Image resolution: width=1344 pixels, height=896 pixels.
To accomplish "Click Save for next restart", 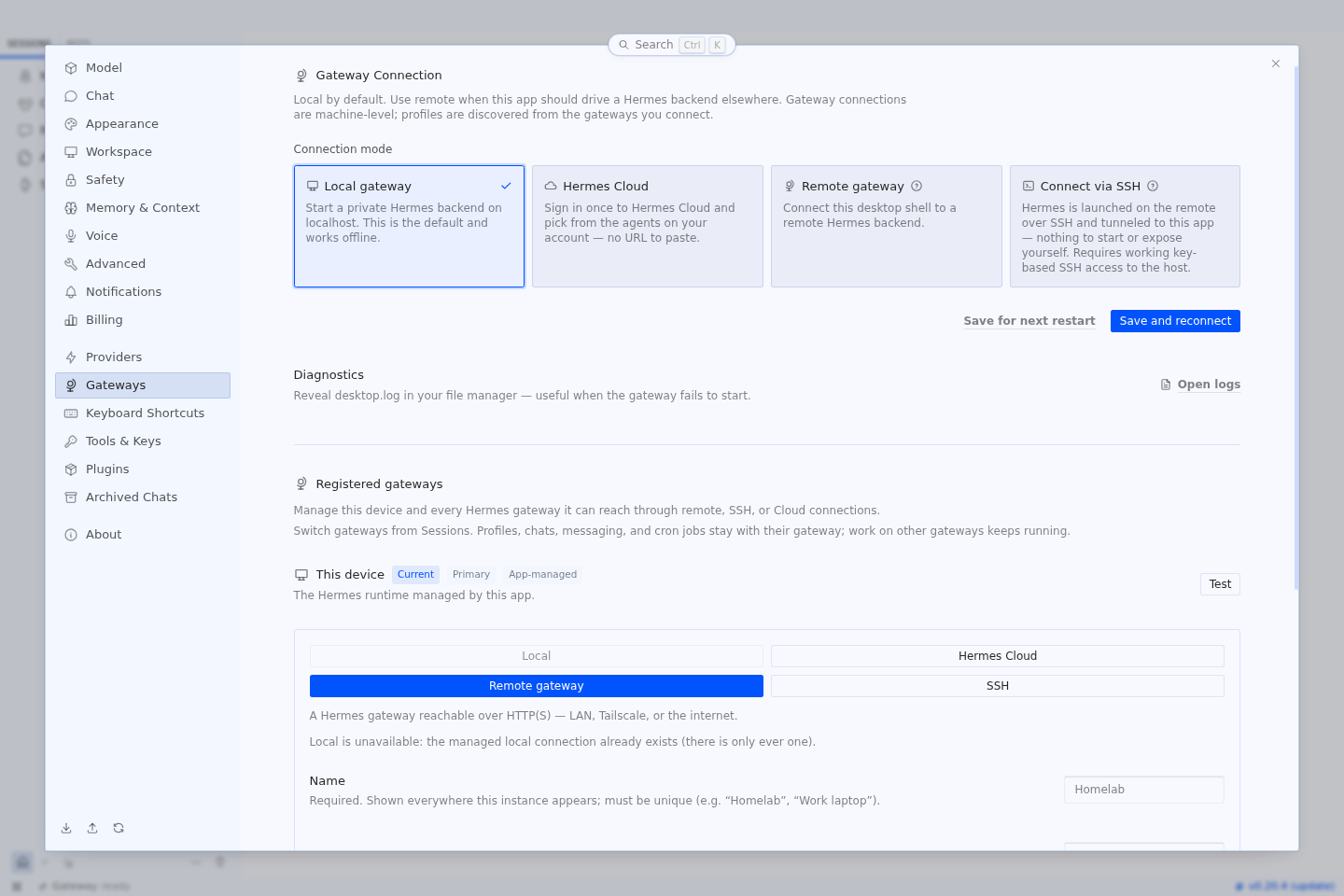I will [1029, 321].
